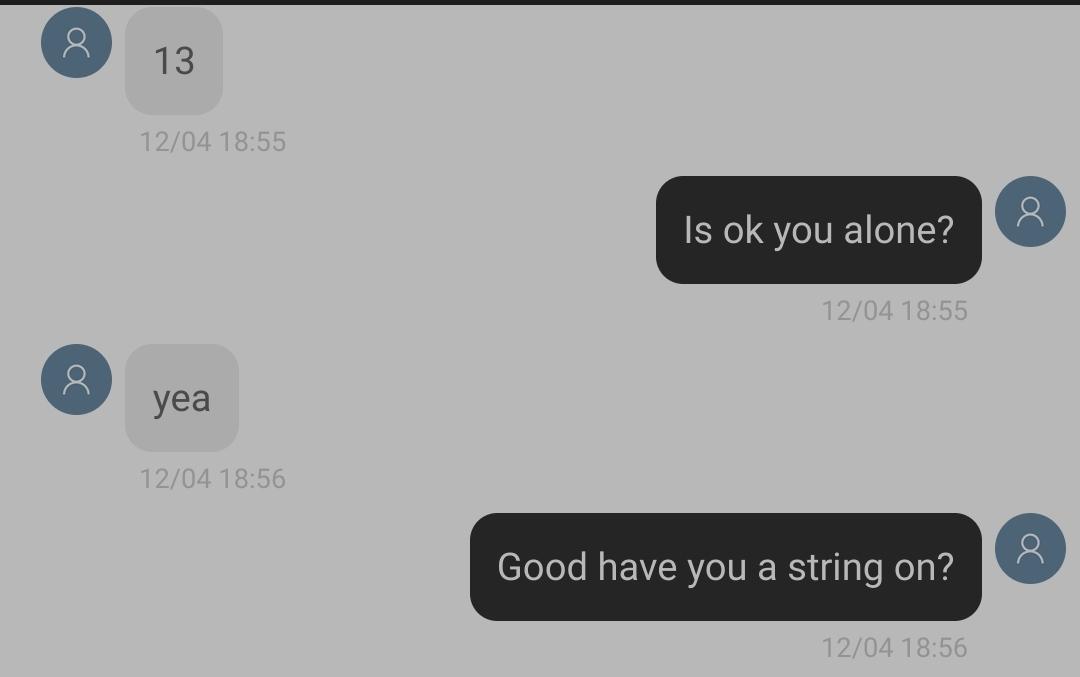Viewport: 1080px width, 677px height.
Task: Click the word "Good" in the last message
Action: (542, 567)
